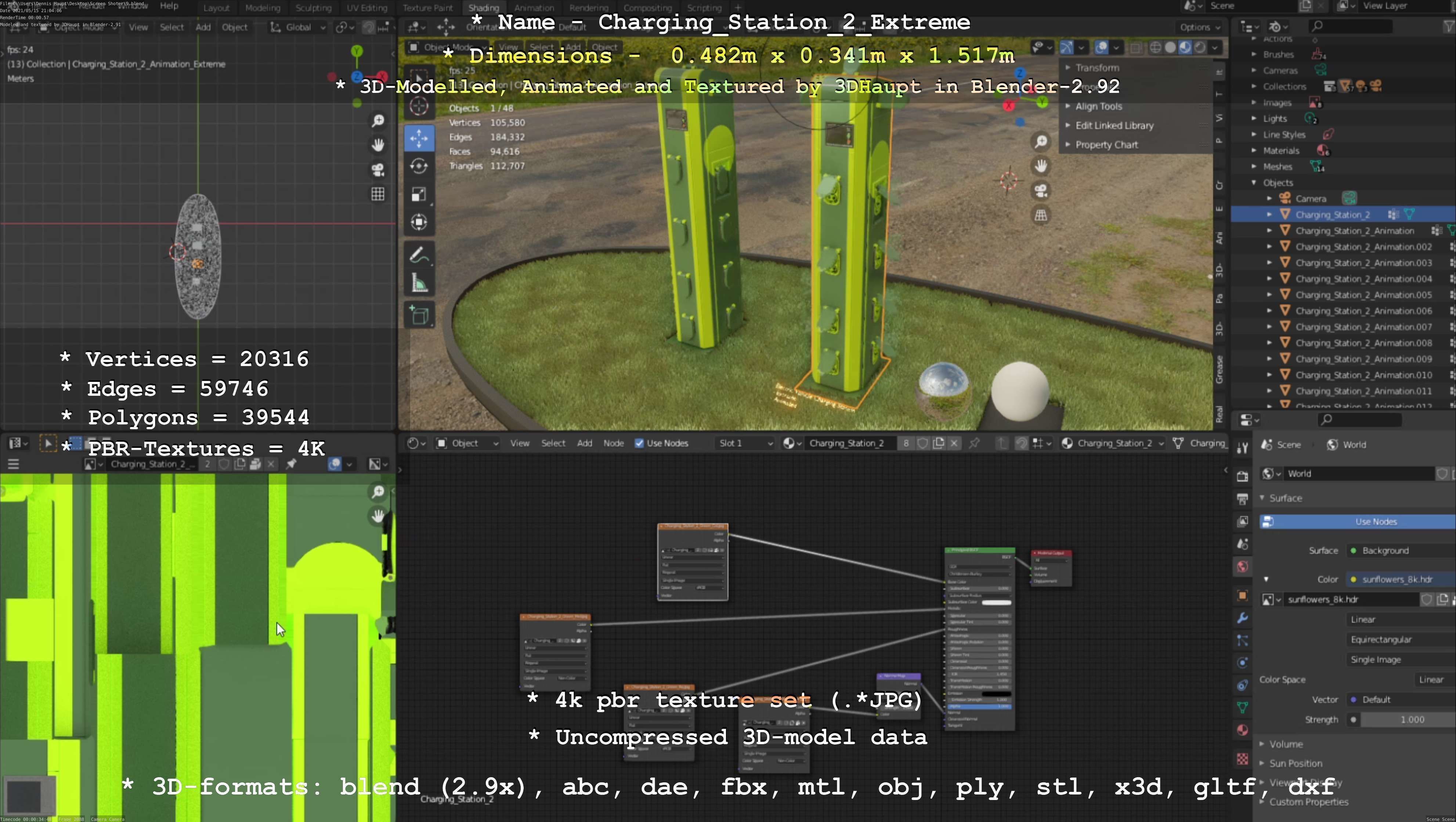Screen dimensions: 1456x822
Task: Select Charging_Station_2_Animation.005 in outliner
Action: click(x=1363, y=295)
